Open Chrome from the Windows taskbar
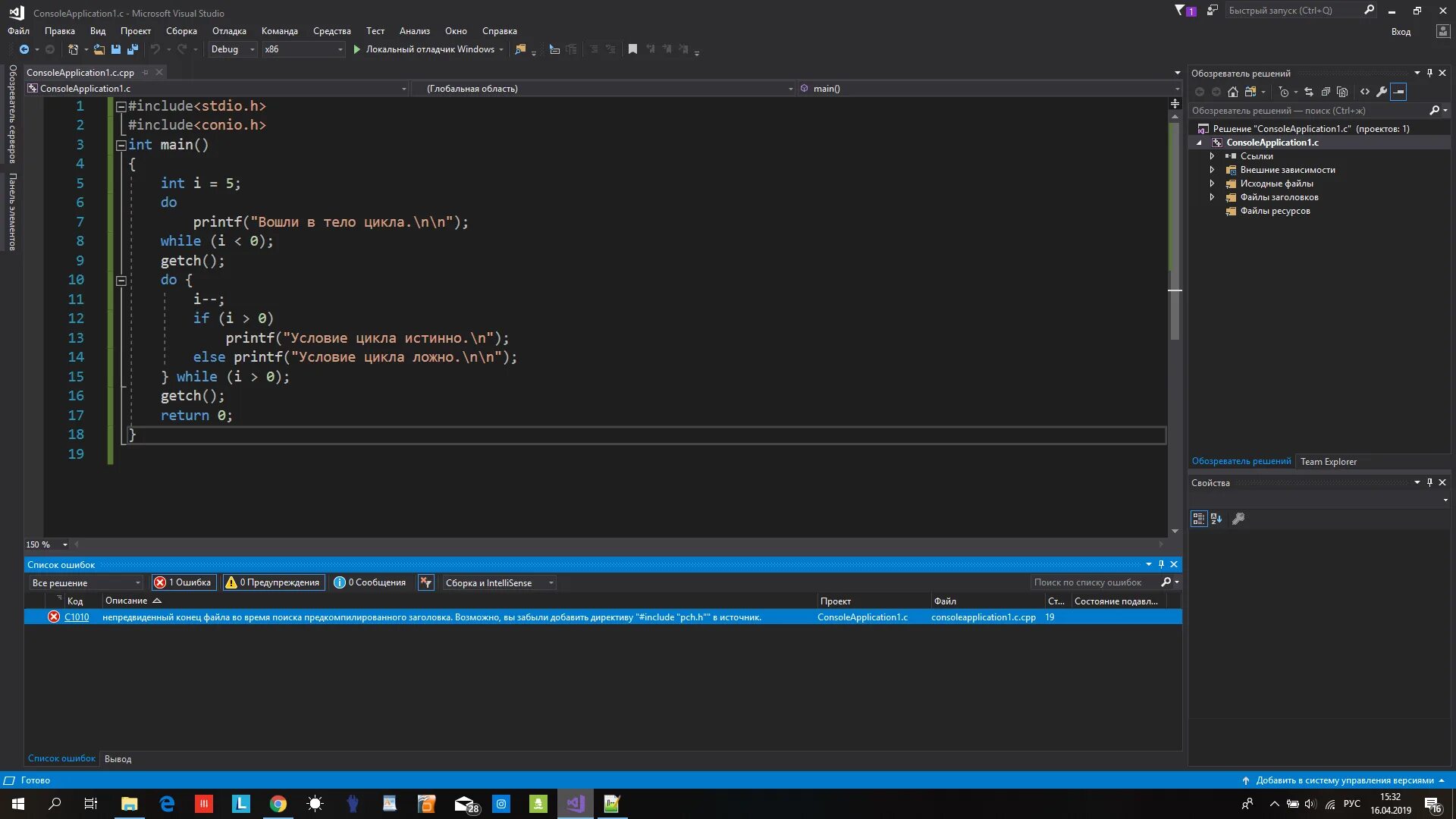 tap(278, 804)
